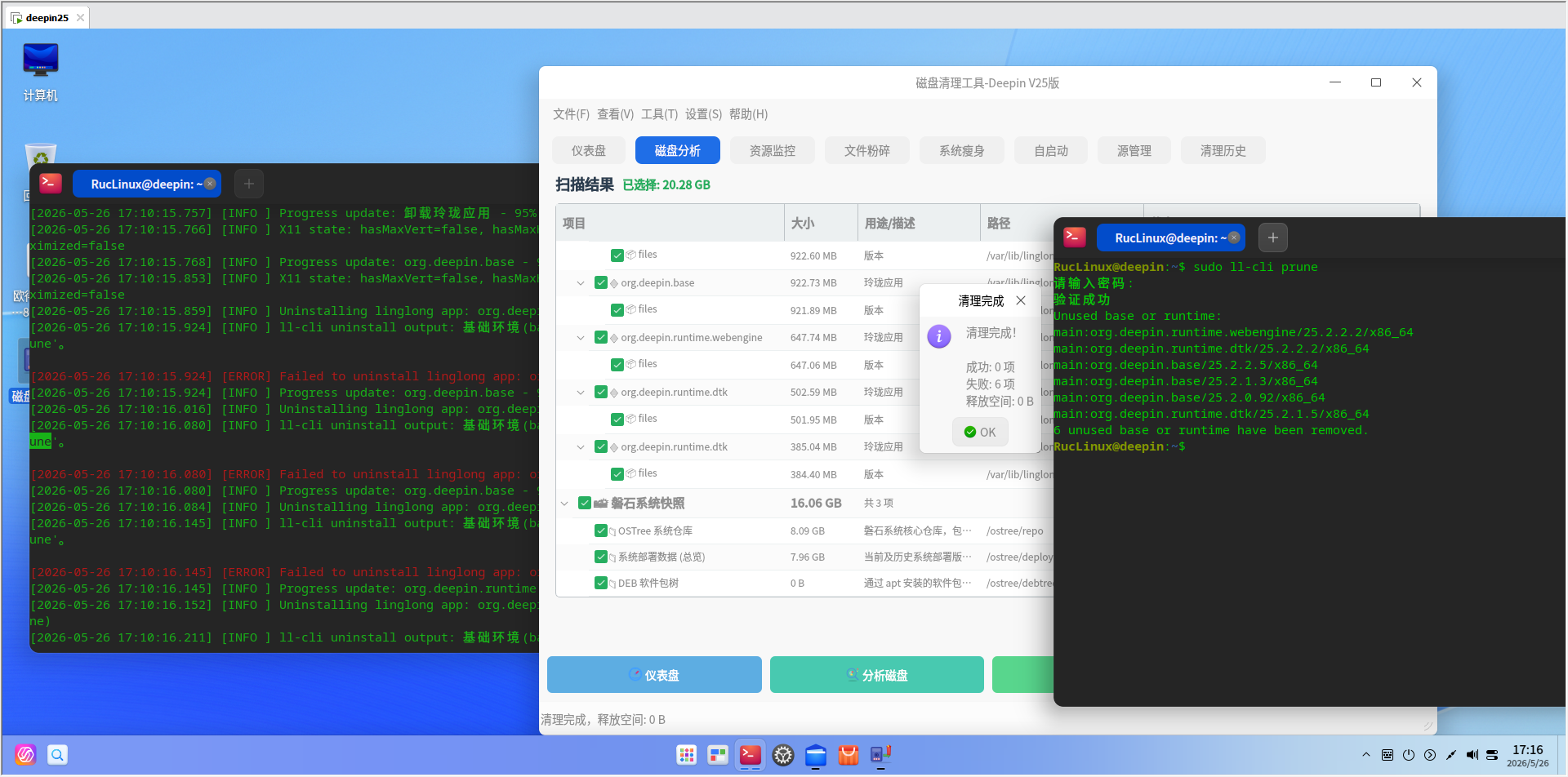Open the file manager dock icon

[816, 756]
